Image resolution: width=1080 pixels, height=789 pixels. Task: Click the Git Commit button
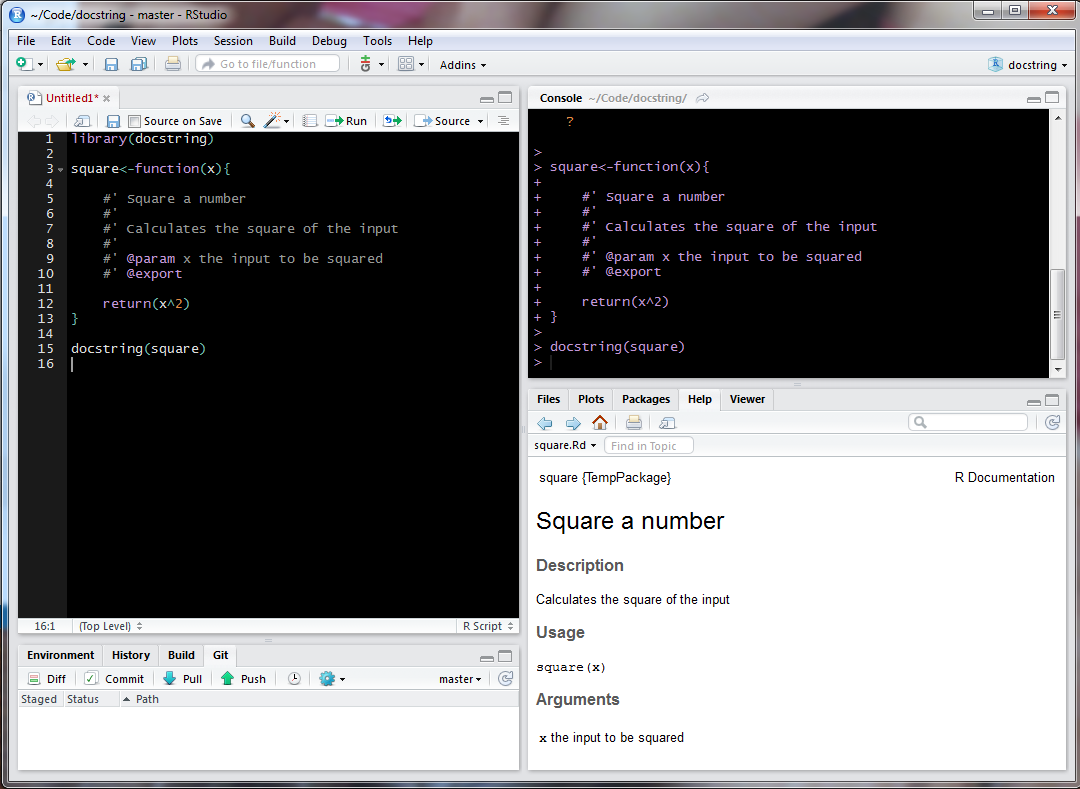coord(114,679)
